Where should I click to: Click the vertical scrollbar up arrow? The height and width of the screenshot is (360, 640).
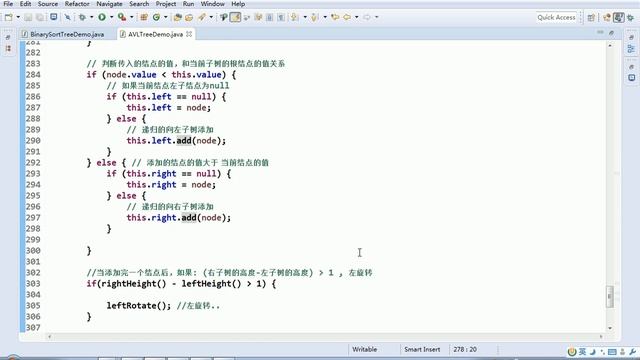tap(610, 45)
